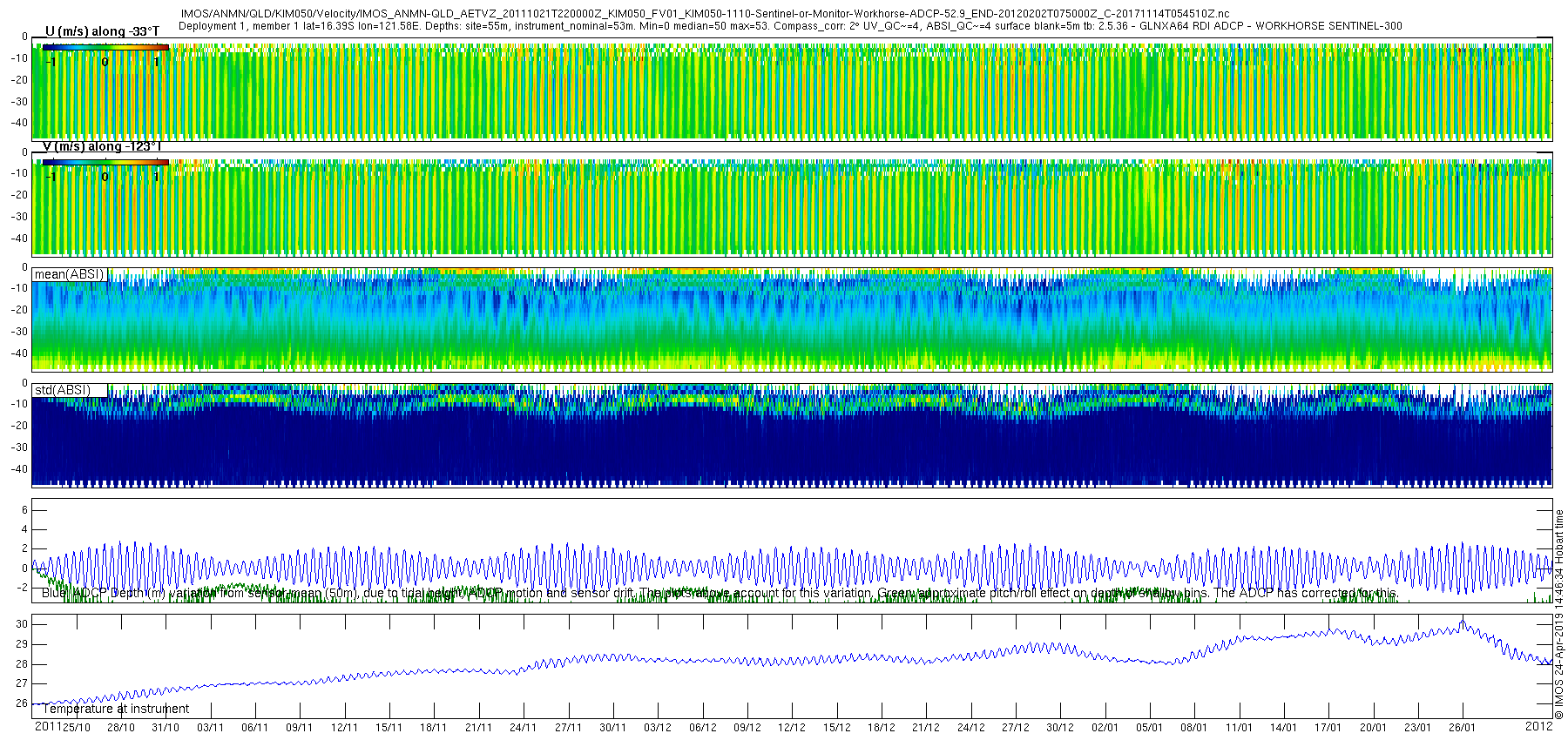Click the '29' tick on the temperature axis
The height and width of the screenshot is (740, 1568).
[x=22, y=644]
